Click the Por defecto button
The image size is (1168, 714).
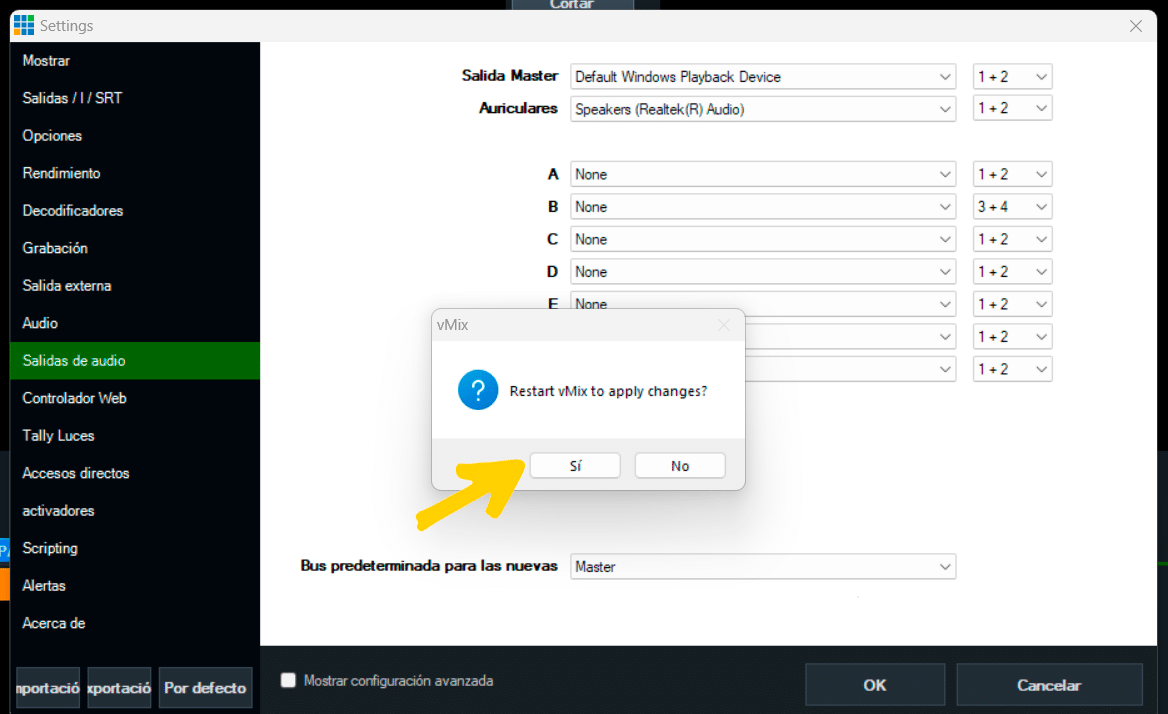click(205, 688)
